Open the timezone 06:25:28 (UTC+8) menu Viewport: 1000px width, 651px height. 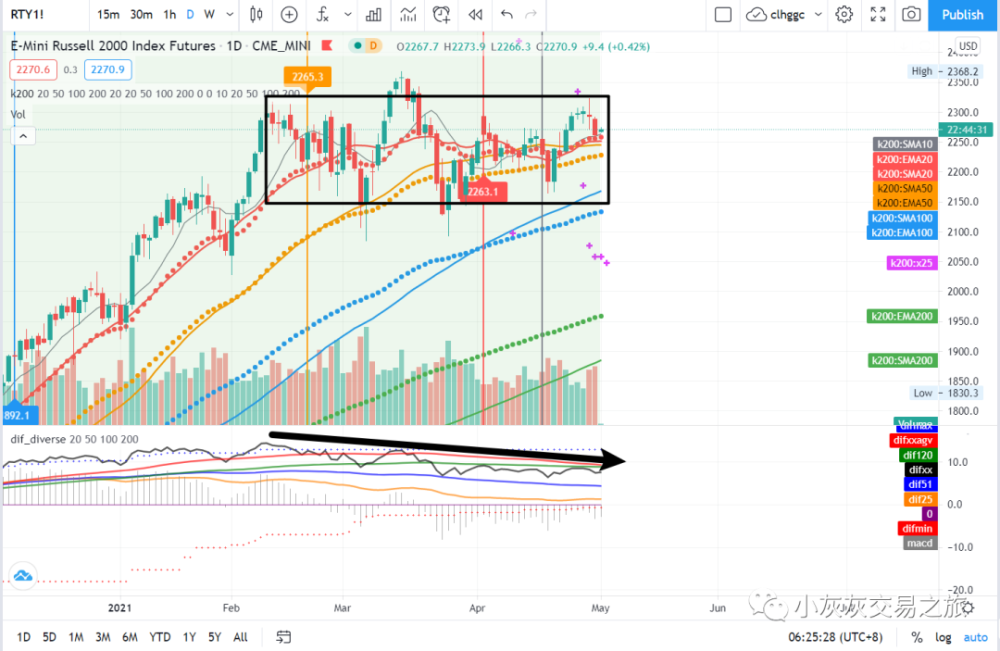835,637
